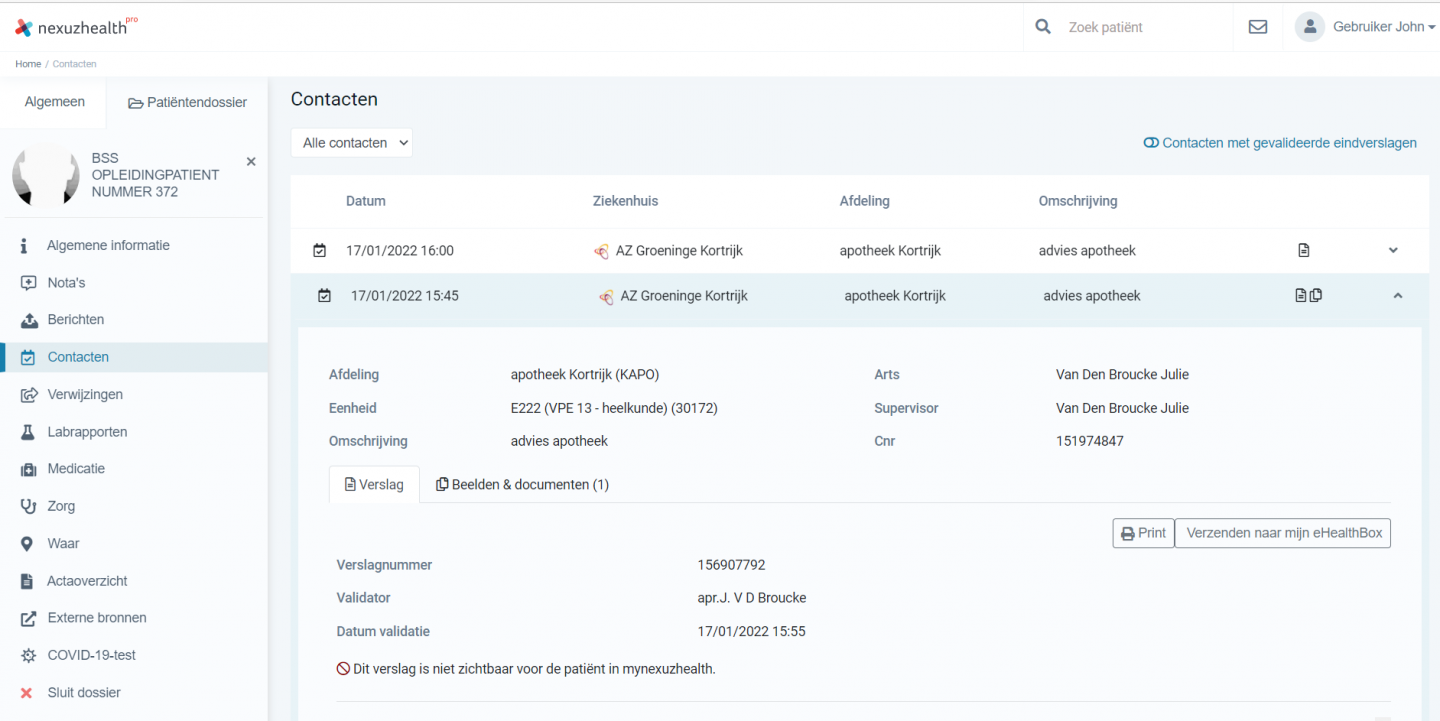Open Beelden & documenten (1) tab
1440x721 pixels.
tap(523, 485)
